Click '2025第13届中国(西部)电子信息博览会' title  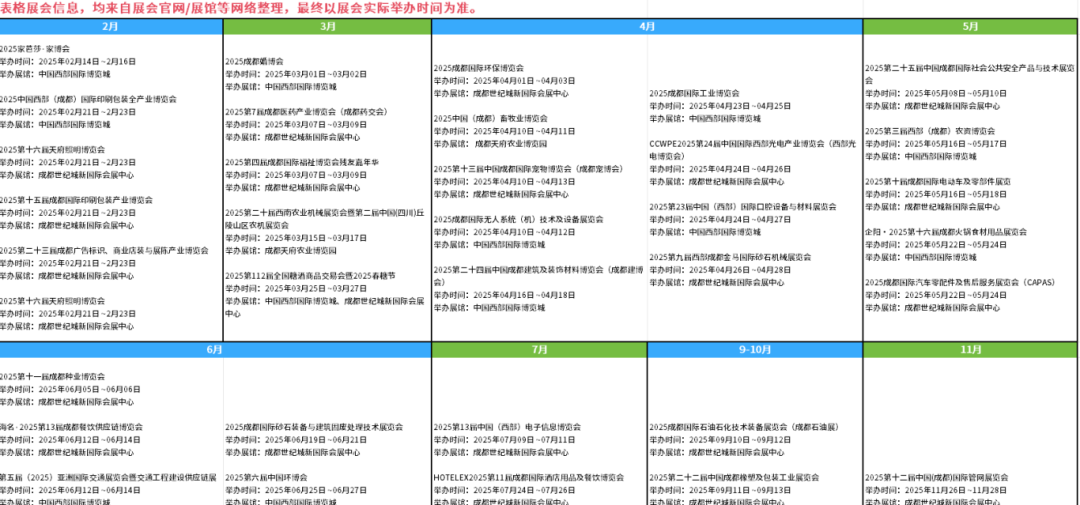(x=507, y=427)
